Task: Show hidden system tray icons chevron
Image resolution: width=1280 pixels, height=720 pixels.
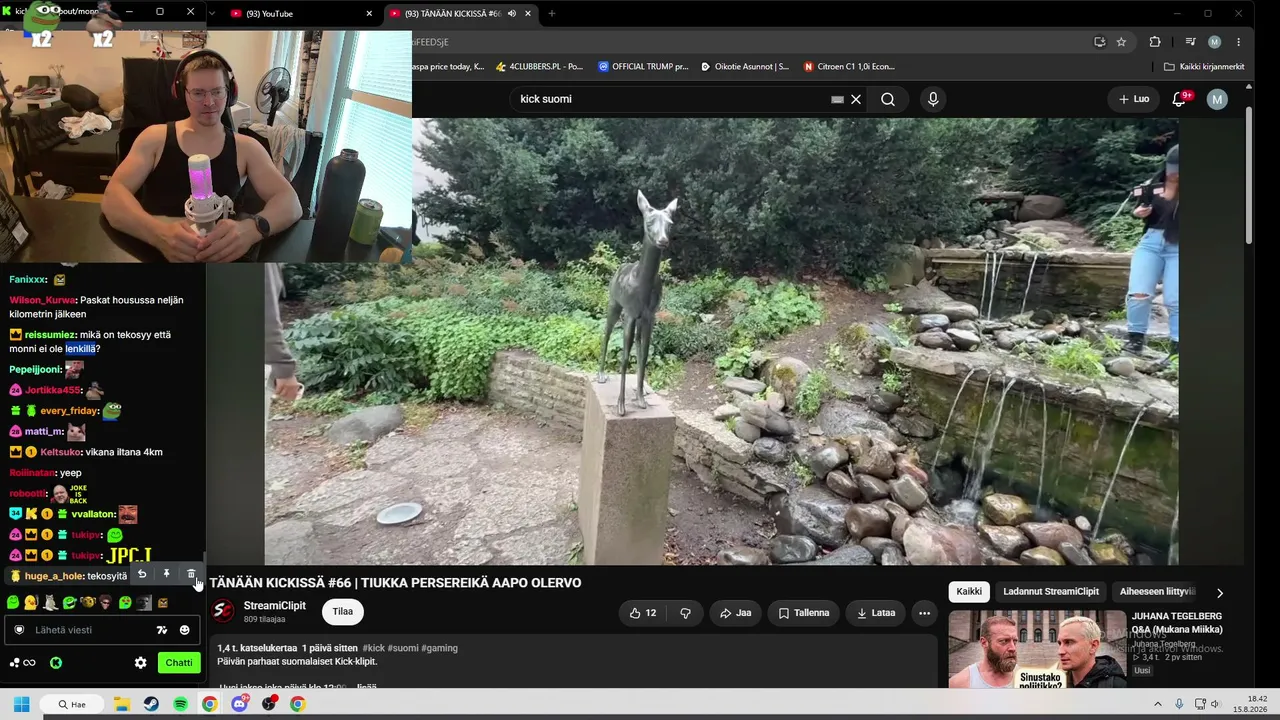Action: [x=1158, y=704]
